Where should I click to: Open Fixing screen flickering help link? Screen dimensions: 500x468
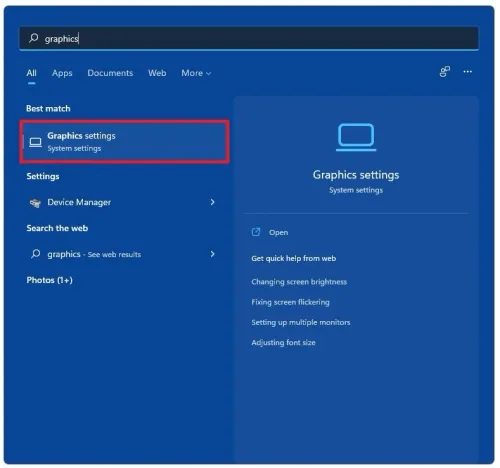point(290,302)
